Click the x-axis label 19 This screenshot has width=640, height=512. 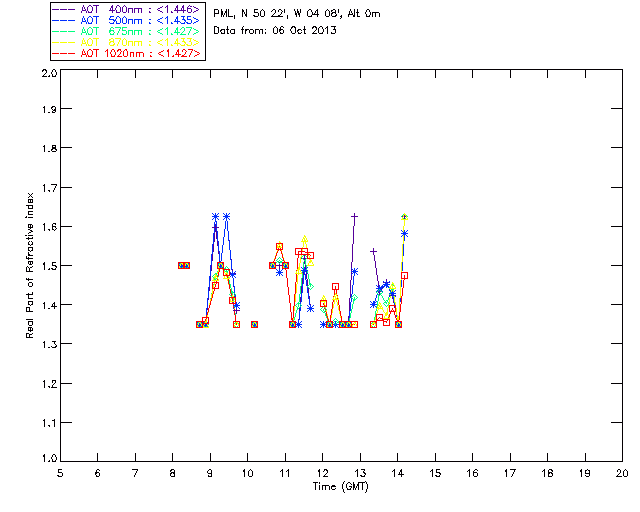pos(585,473)
